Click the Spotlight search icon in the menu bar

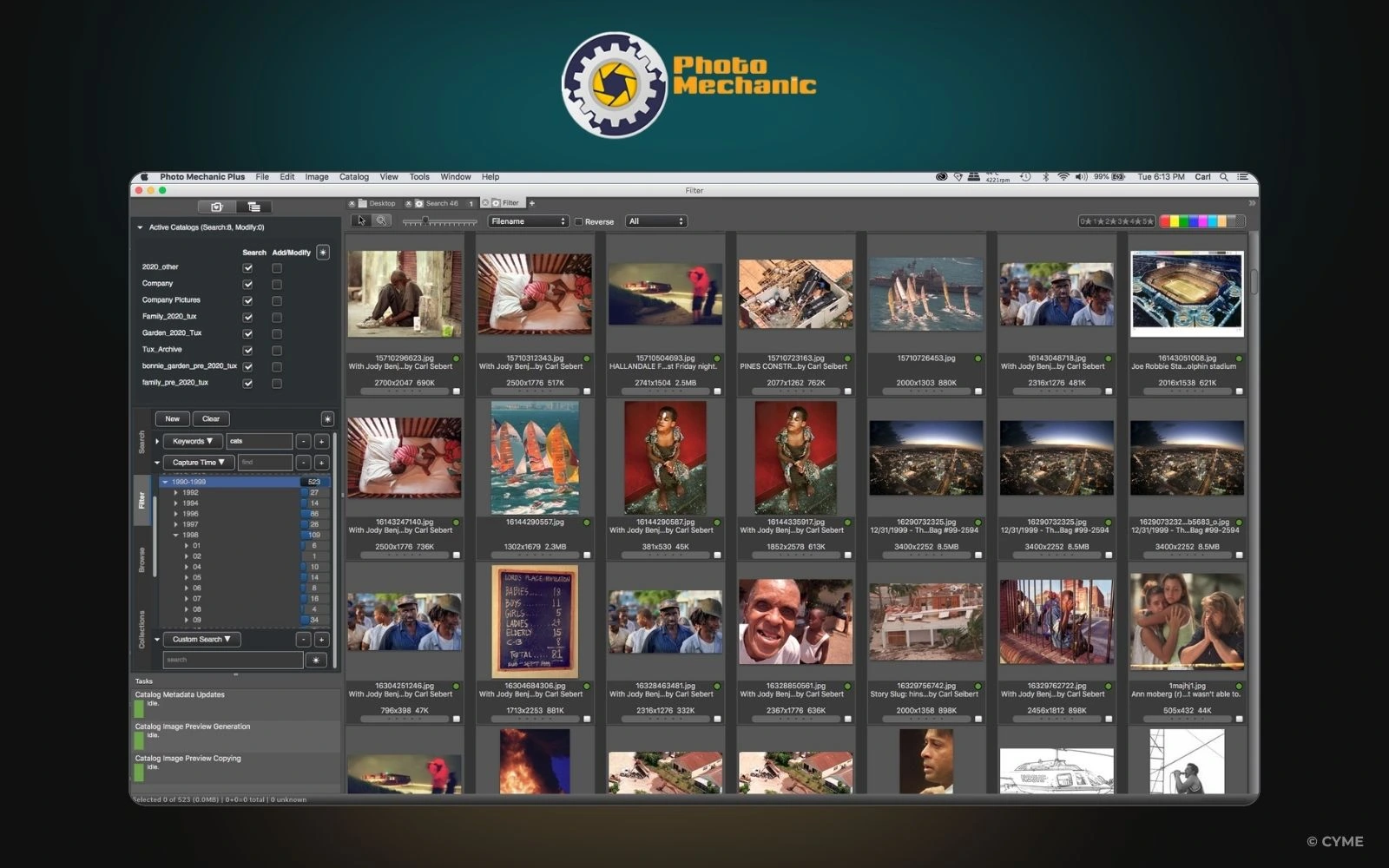pos(1224,176)
